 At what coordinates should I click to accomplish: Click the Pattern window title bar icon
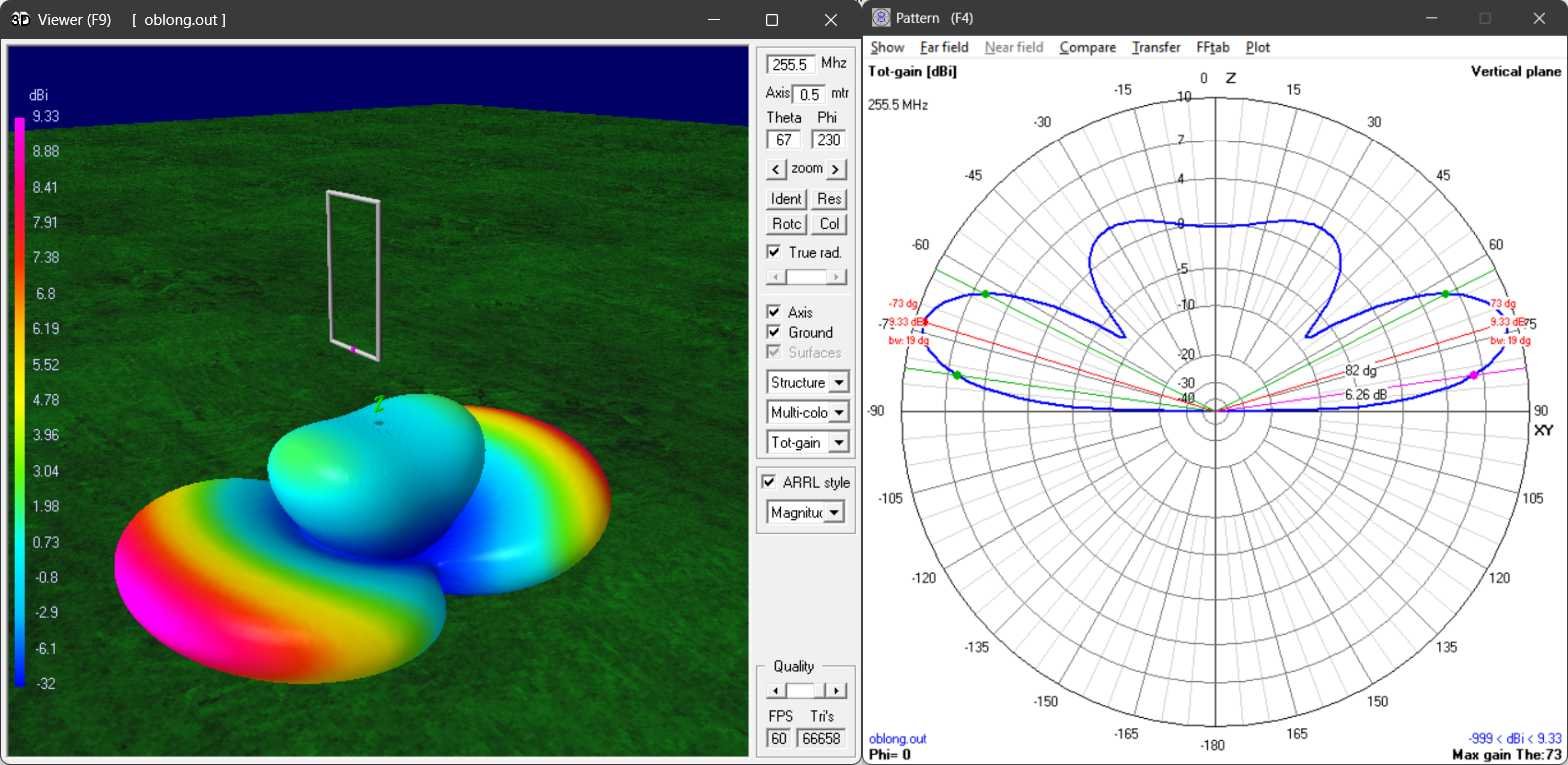(881, 18)
